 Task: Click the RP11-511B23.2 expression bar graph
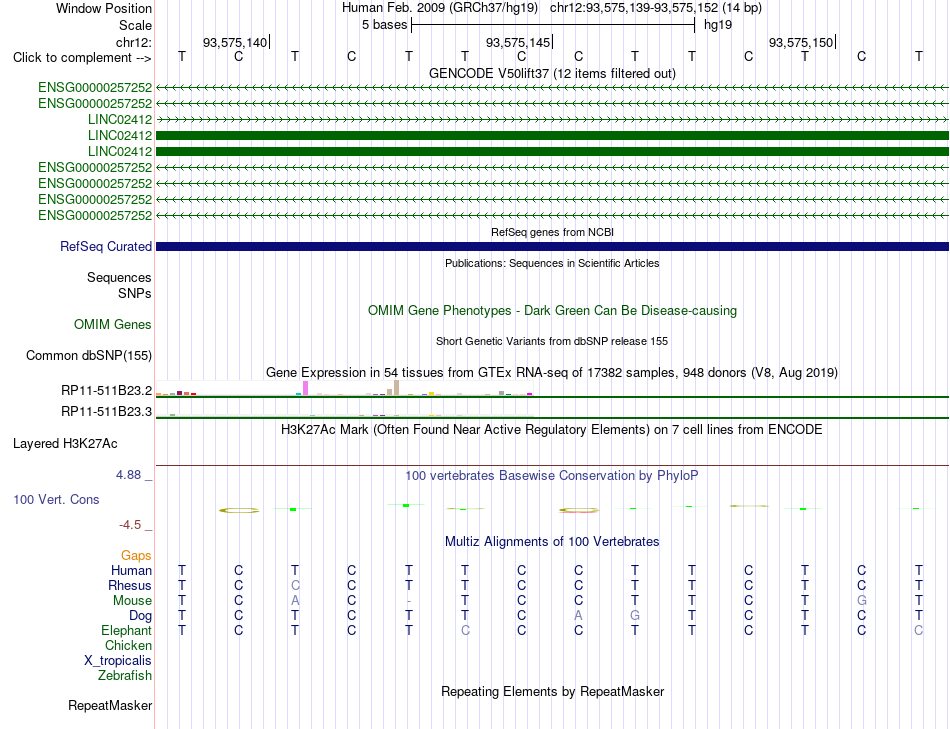coord(344,388)
